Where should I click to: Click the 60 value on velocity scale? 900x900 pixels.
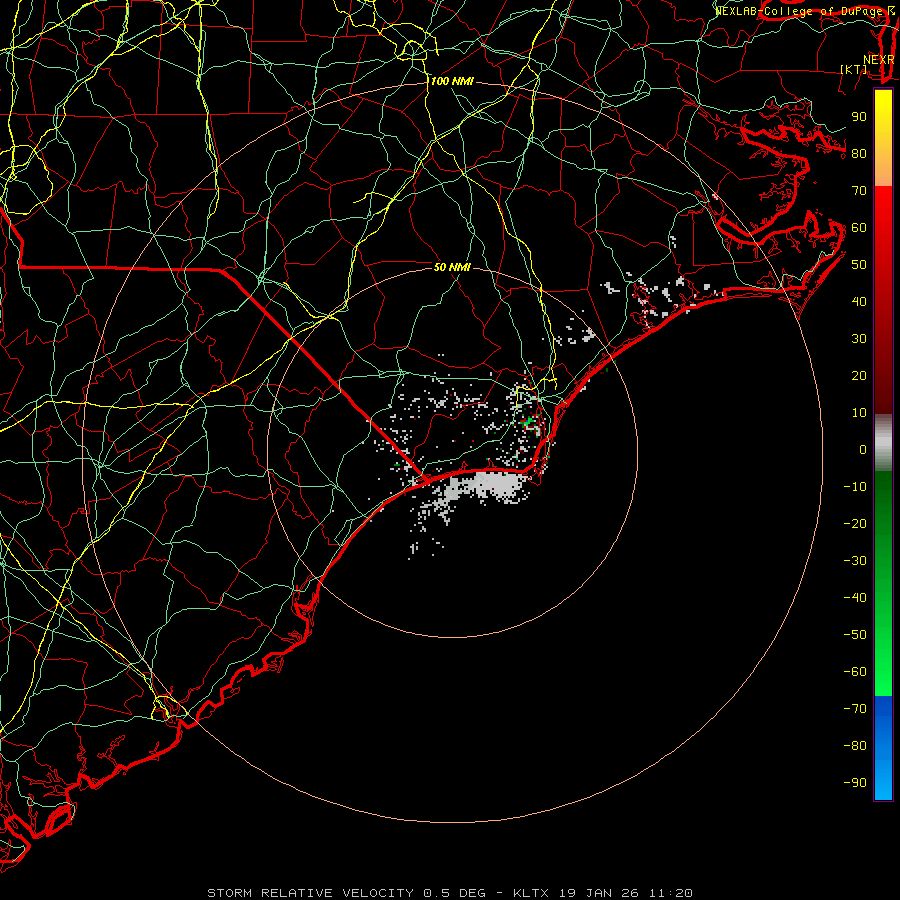(859, 228)
